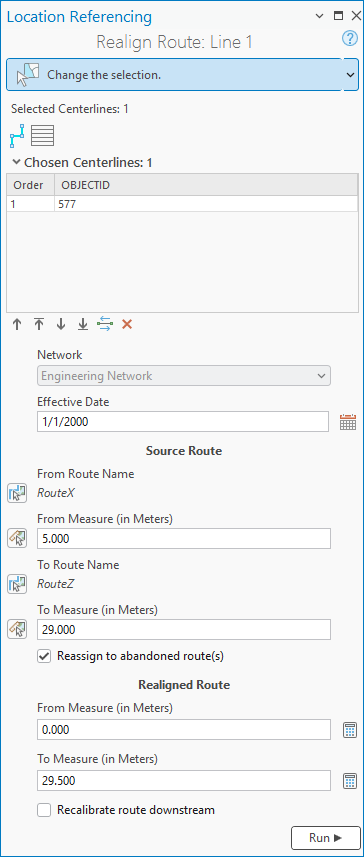Move centerline up one position
The width and height of the screenshot is (364, 857).
[x=17, y=325]
